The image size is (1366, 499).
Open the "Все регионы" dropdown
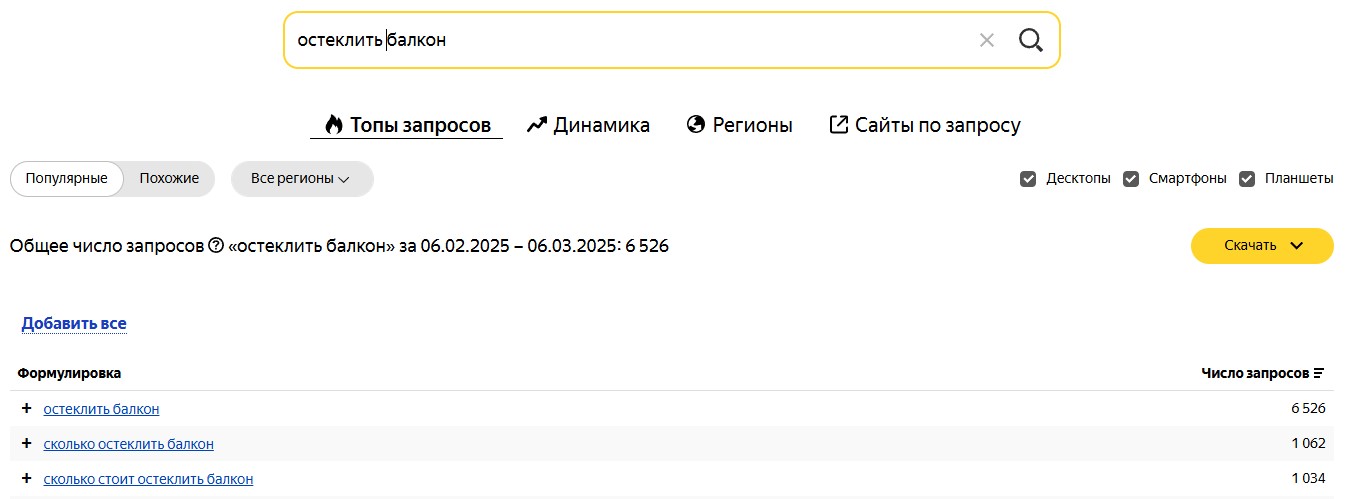point(301,179)
